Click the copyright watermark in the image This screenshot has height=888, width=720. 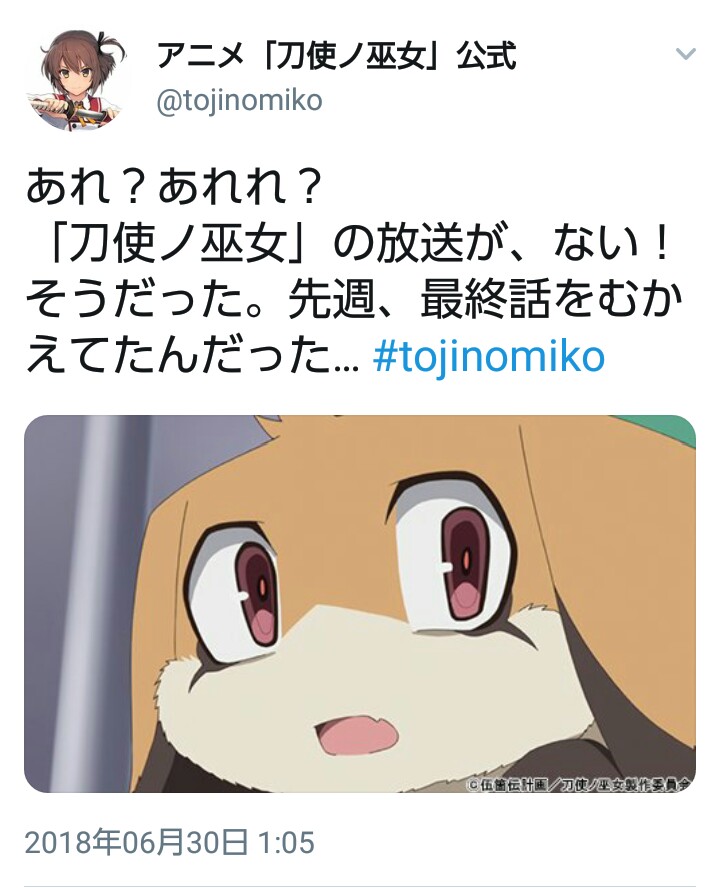579,784
